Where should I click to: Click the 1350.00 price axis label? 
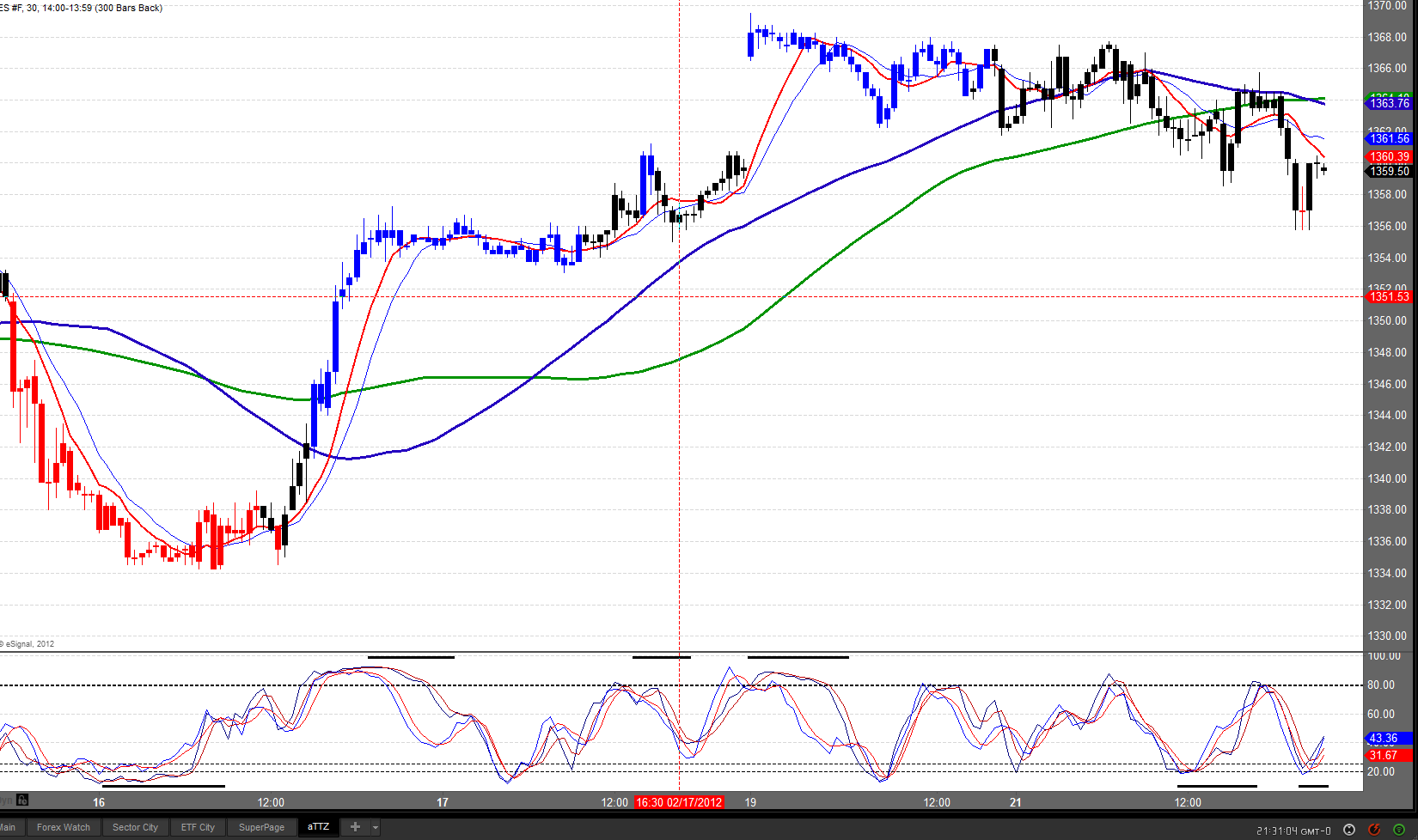(x=1387, y=320)
